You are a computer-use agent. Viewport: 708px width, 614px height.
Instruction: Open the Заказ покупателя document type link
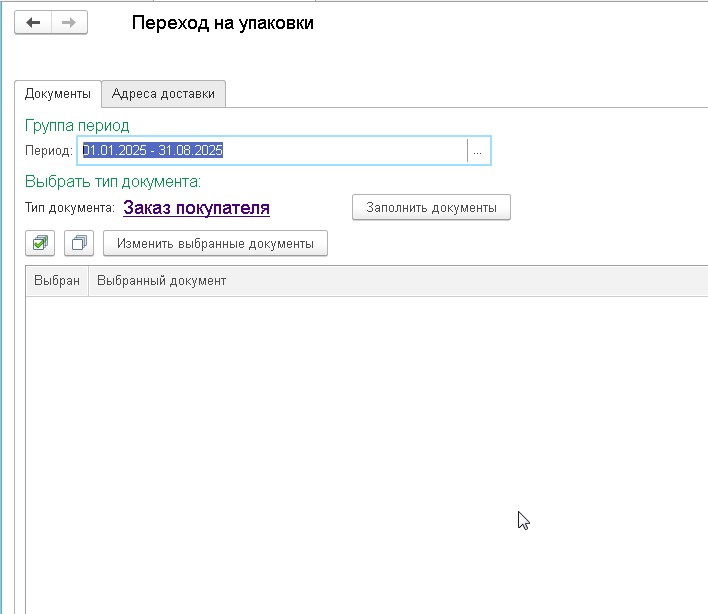196,208
